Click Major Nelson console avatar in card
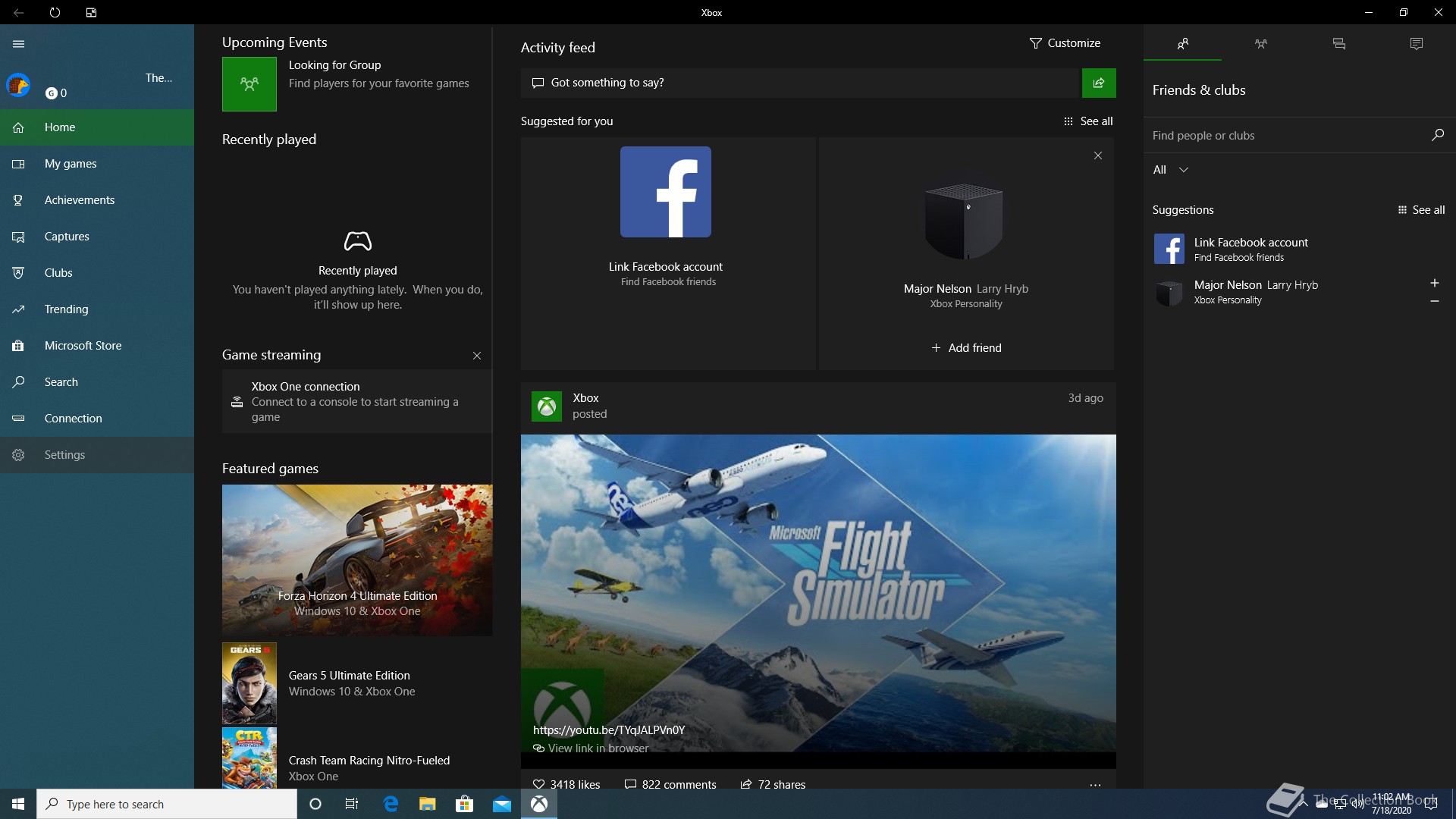 click(x=965, y=222)
